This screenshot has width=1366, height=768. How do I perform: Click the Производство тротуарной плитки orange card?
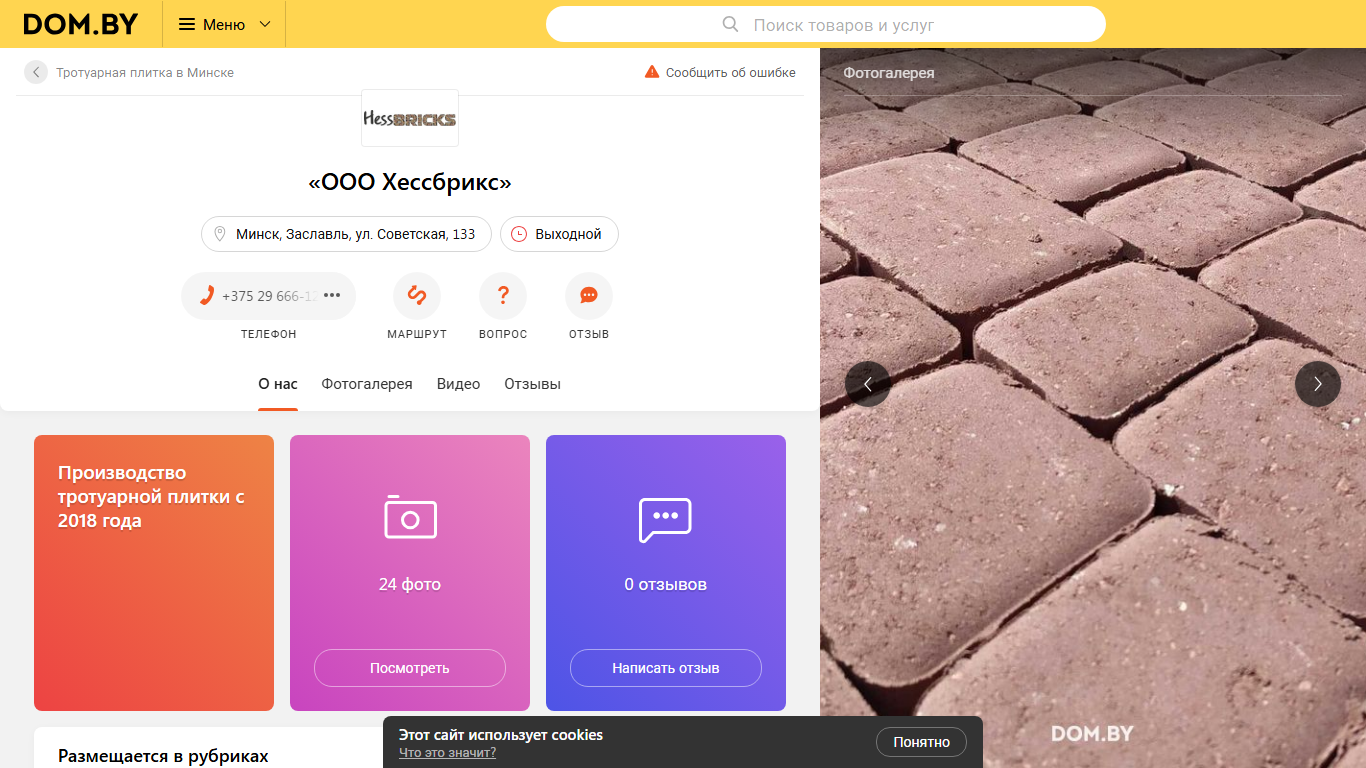(154, 573)
